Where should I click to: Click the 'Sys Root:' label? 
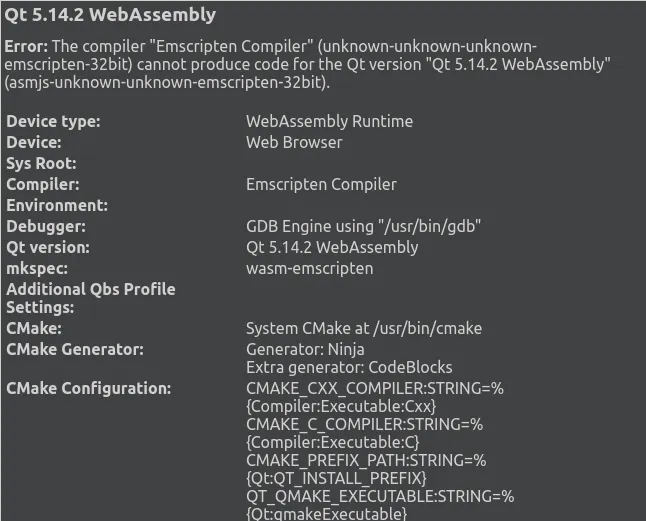(x=41, y=163)
